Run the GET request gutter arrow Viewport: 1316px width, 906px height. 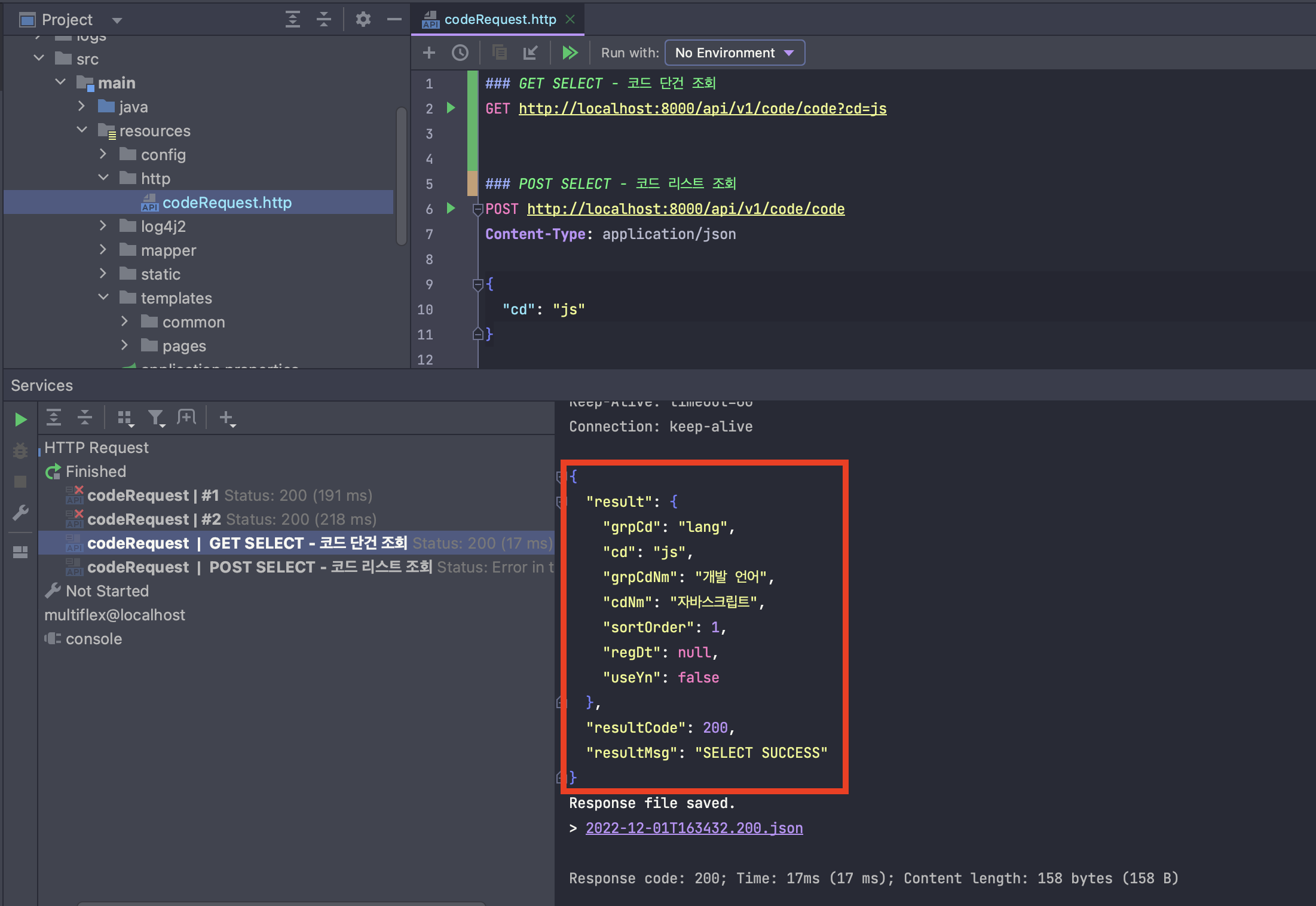point(451,108)
